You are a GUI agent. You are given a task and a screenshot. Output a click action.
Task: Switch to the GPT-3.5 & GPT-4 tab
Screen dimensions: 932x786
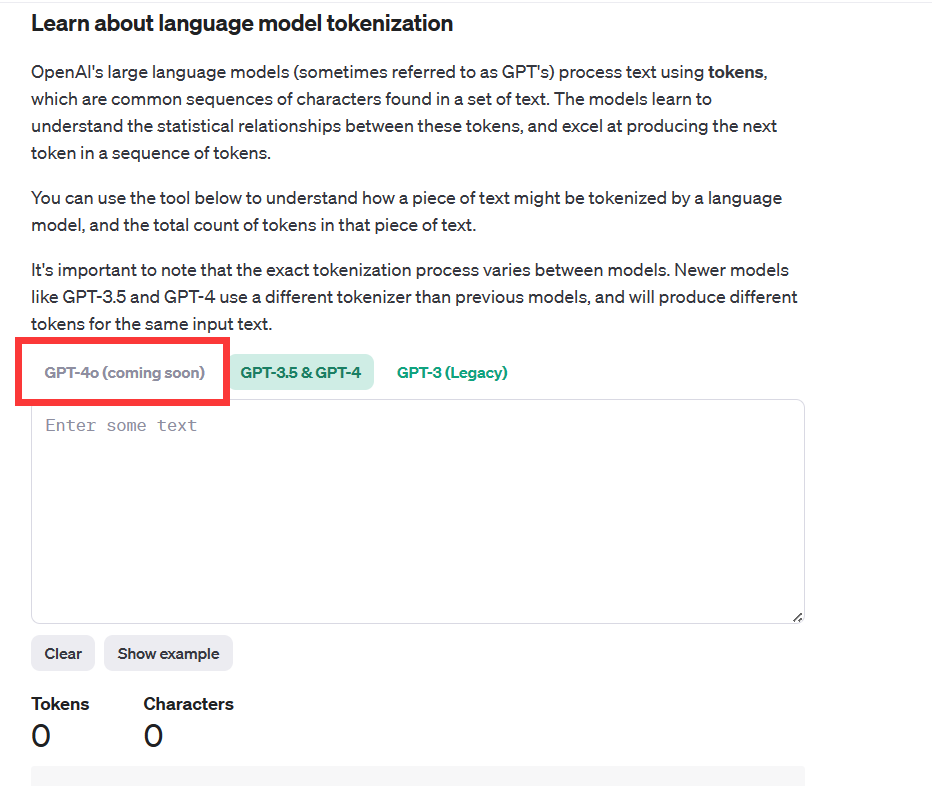(x=301, y=373)
